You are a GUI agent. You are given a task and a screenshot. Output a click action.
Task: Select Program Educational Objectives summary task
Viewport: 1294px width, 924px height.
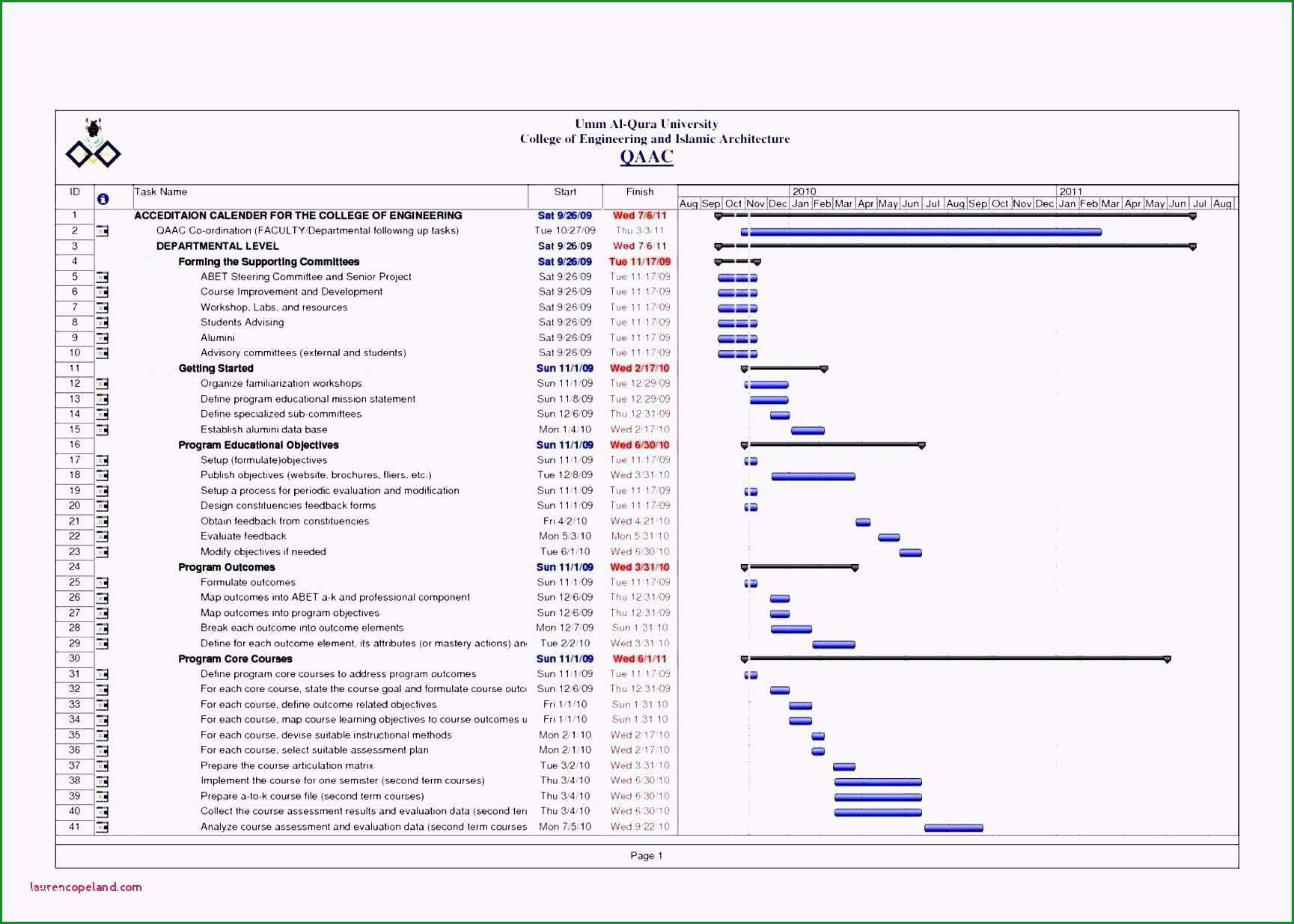point(258,445)
